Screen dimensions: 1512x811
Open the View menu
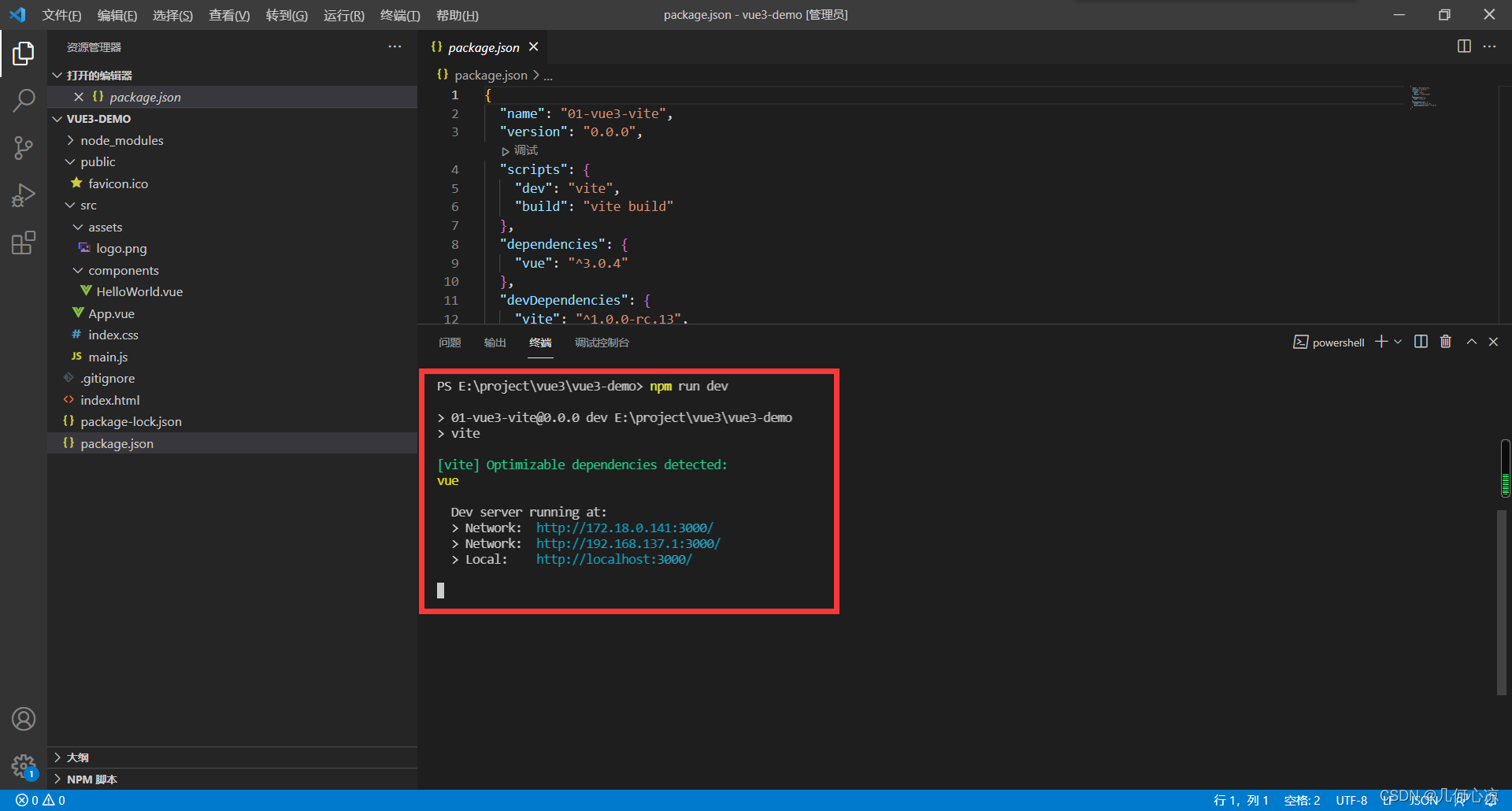pos(229,15)
